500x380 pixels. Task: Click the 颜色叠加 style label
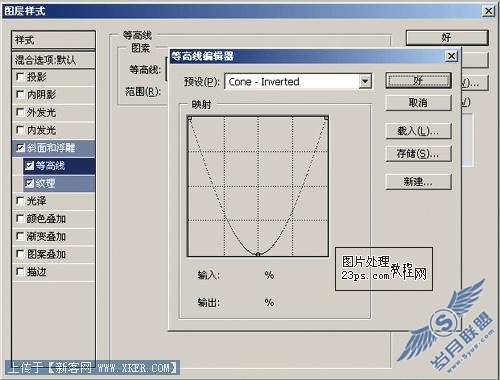46,219
